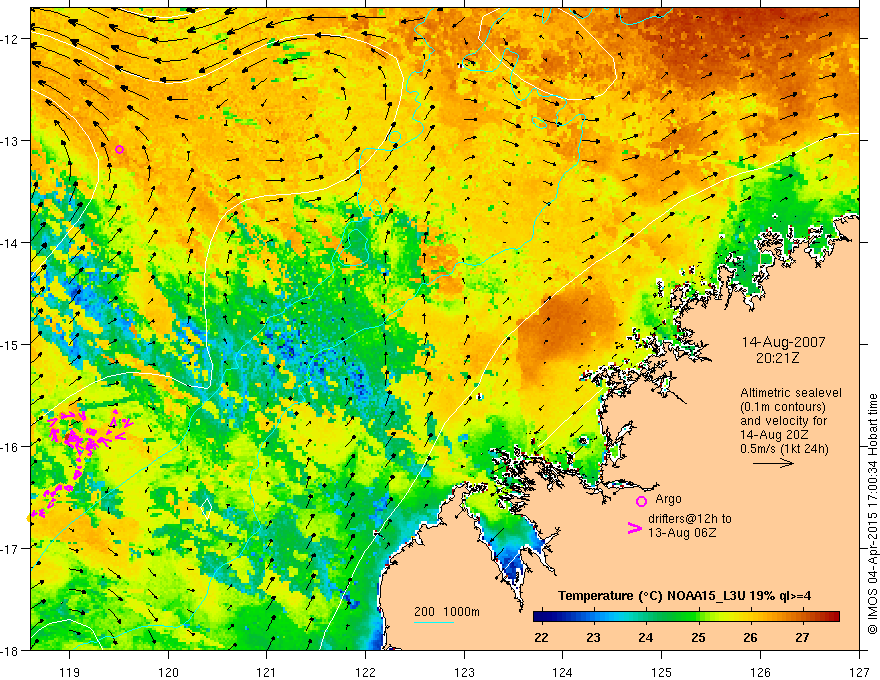
Task: Click longitude axis label 123
Action: (x=464, y=672)
